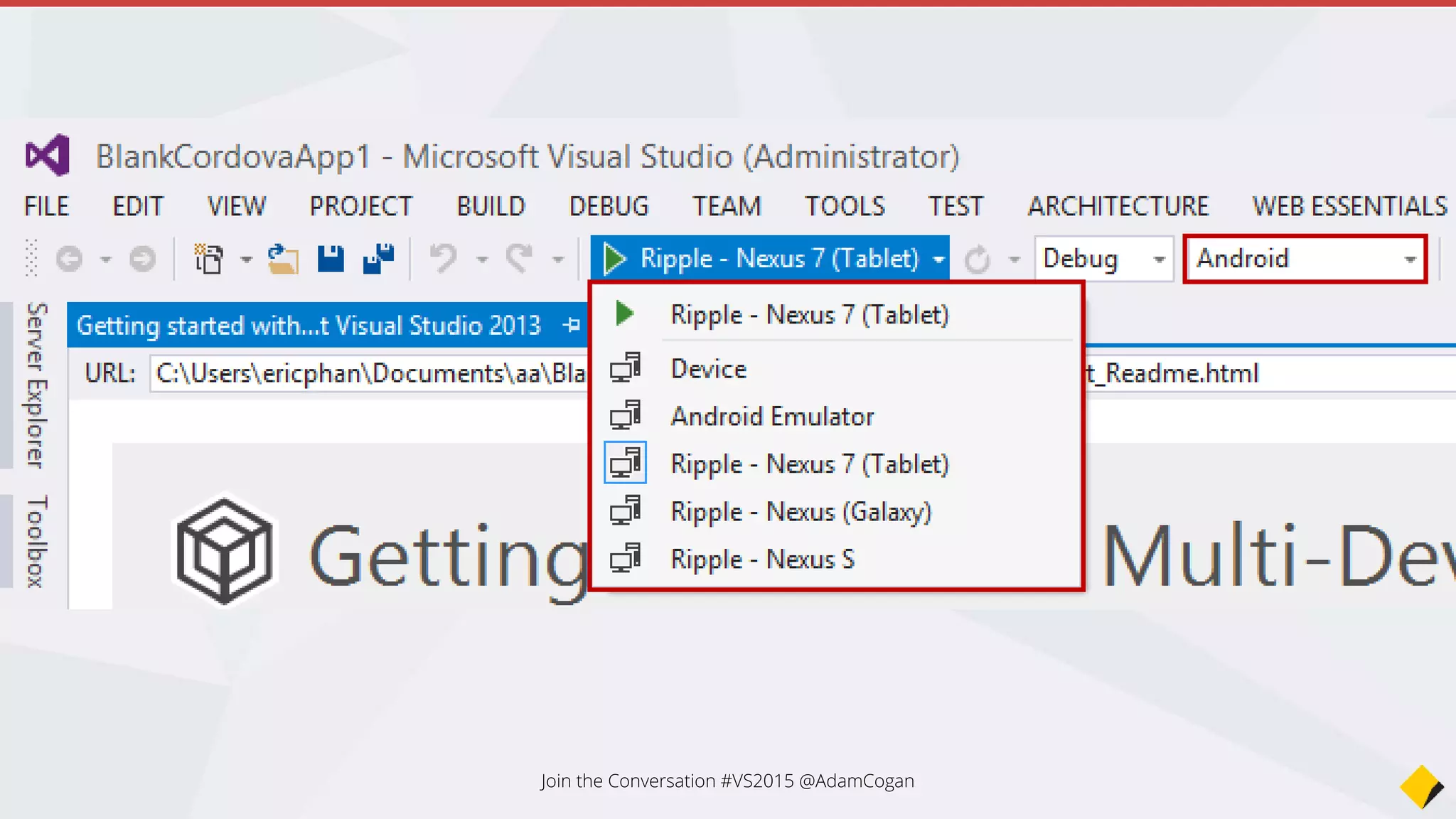Choose Ripple - Nexus S target

point(836,559)
